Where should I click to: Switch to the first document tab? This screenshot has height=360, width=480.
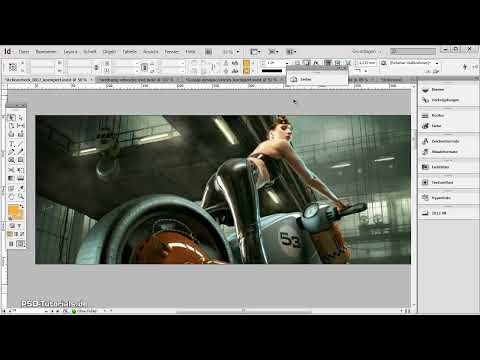point(49,80)
